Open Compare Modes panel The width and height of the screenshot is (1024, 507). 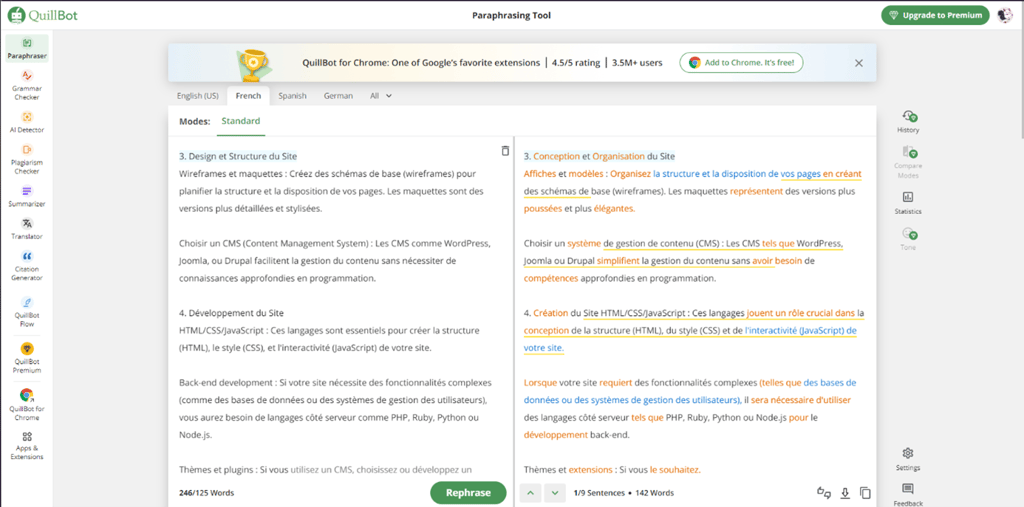click(x=908, y=162)
